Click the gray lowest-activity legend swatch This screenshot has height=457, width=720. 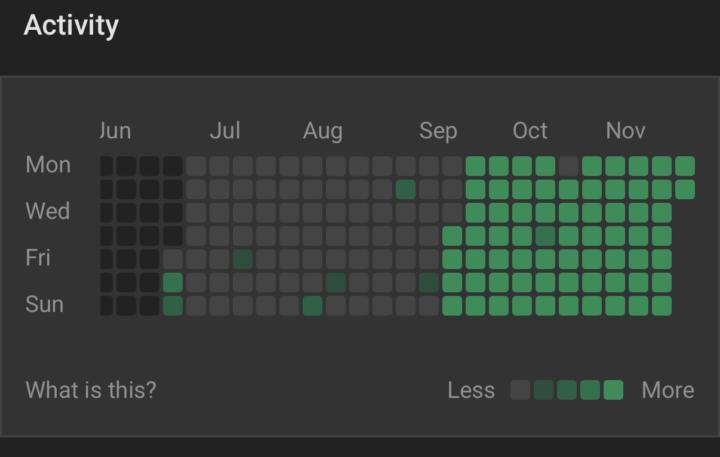[x=520, y=390]
